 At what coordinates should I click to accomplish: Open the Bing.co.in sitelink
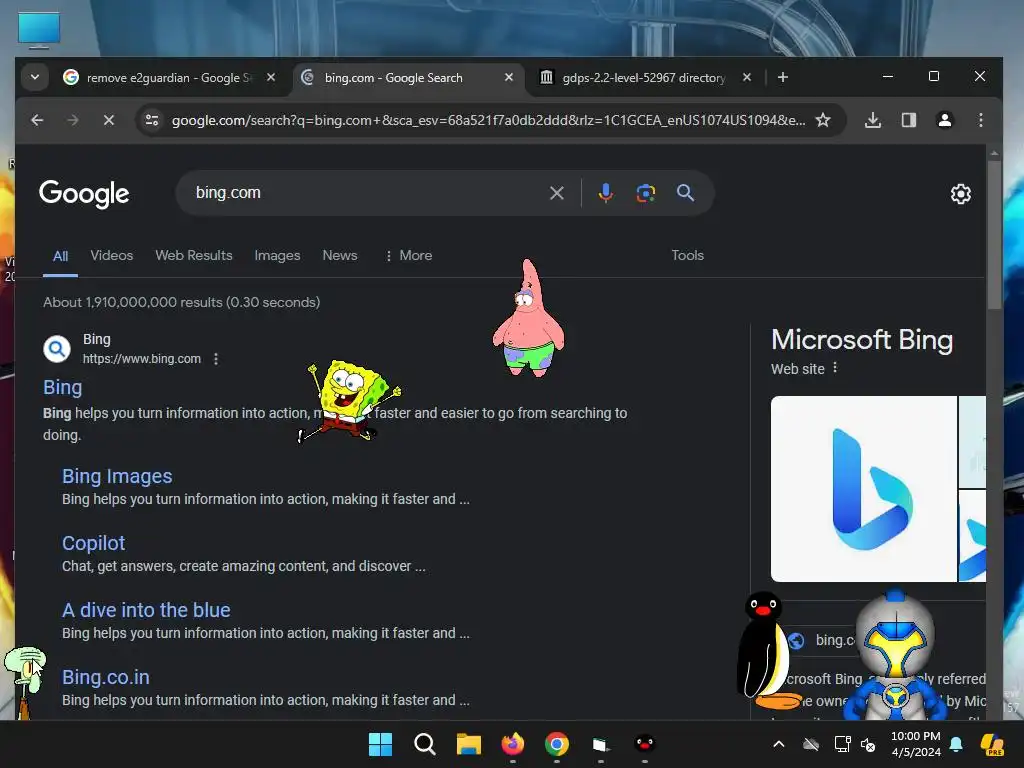[106, 677]
